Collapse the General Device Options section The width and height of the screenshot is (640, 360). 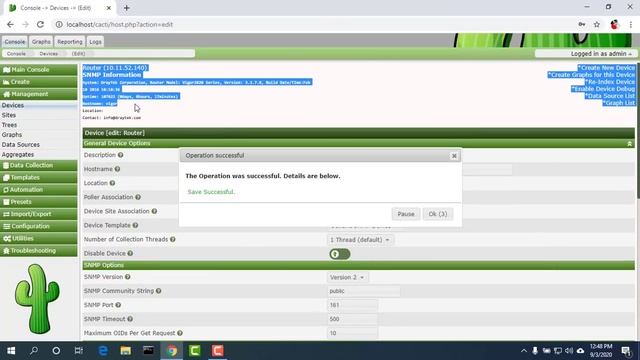coord(629,144)
